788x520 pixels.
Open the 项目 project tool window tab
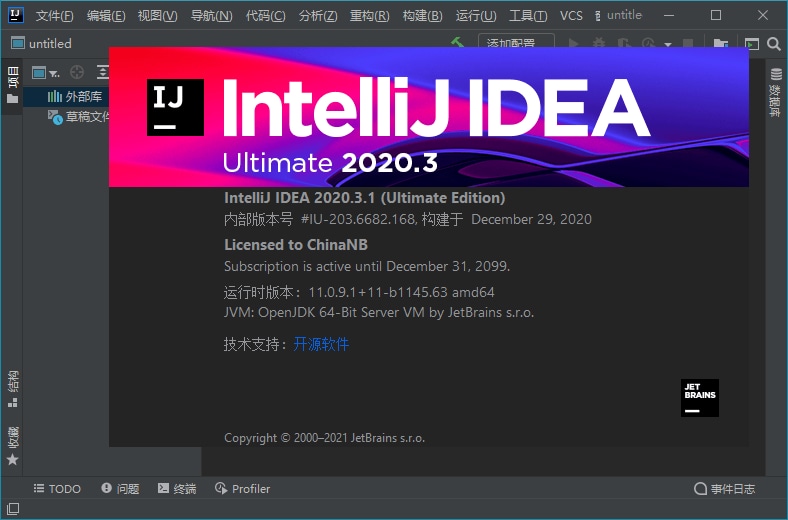coord(13,84)
